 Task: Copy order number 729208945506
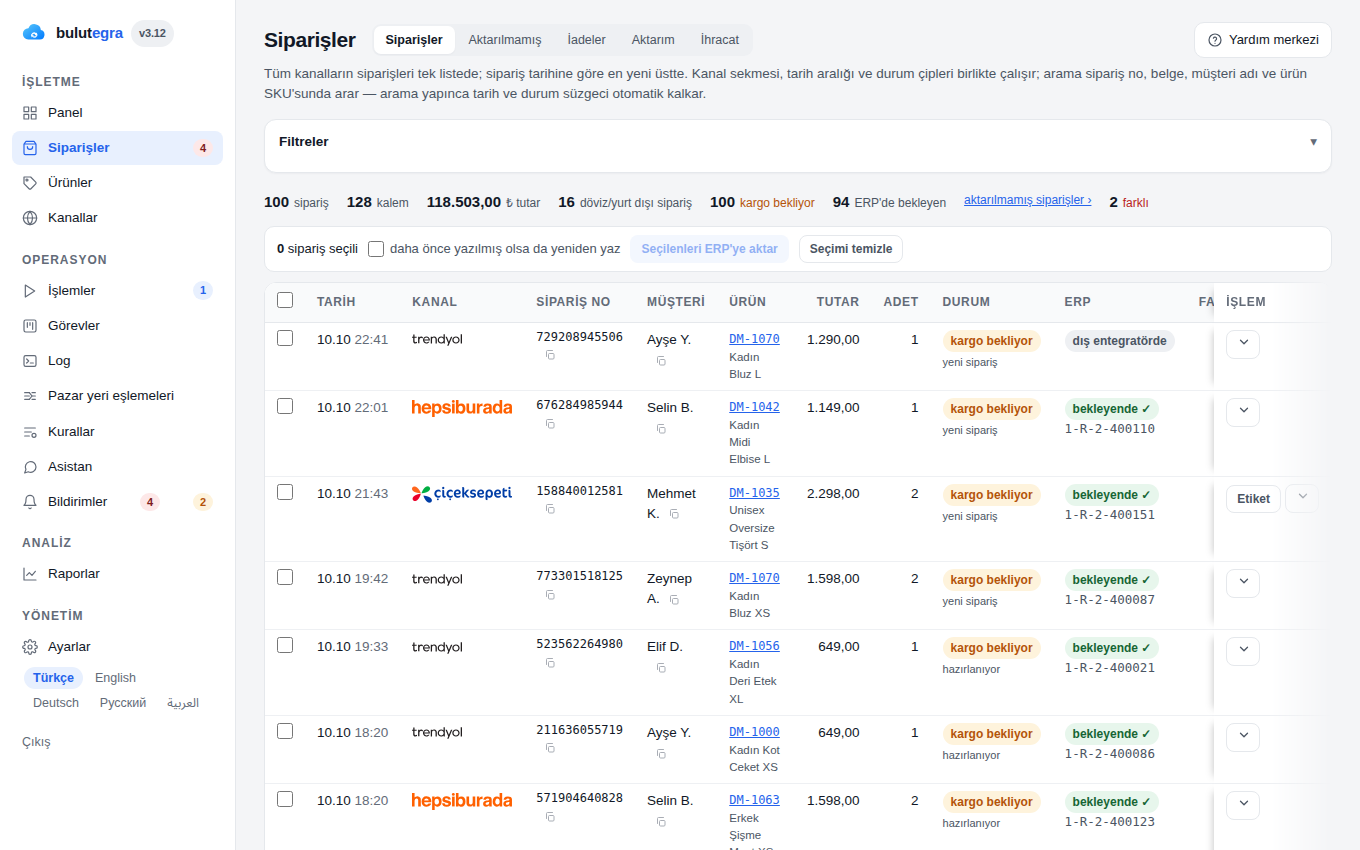click(x=550, y=355)
